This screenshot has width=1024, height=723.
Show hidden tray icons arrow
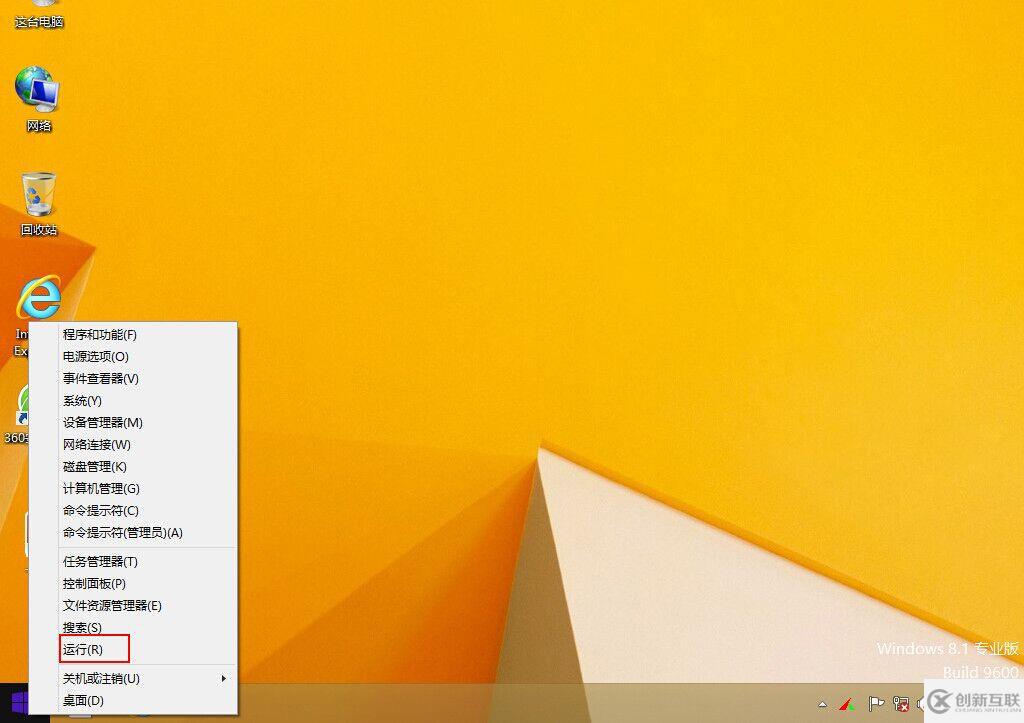[822, 704]
